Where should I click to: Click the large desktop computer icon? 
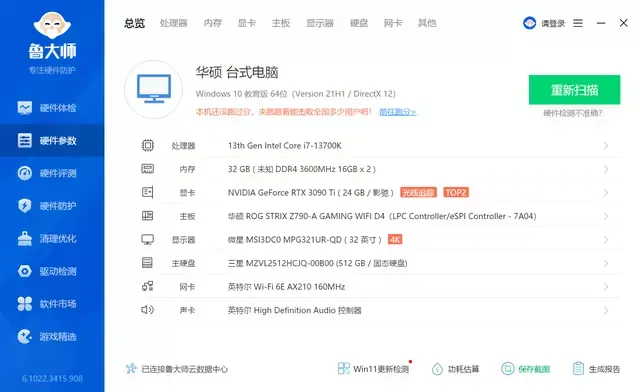coord(153,89)
